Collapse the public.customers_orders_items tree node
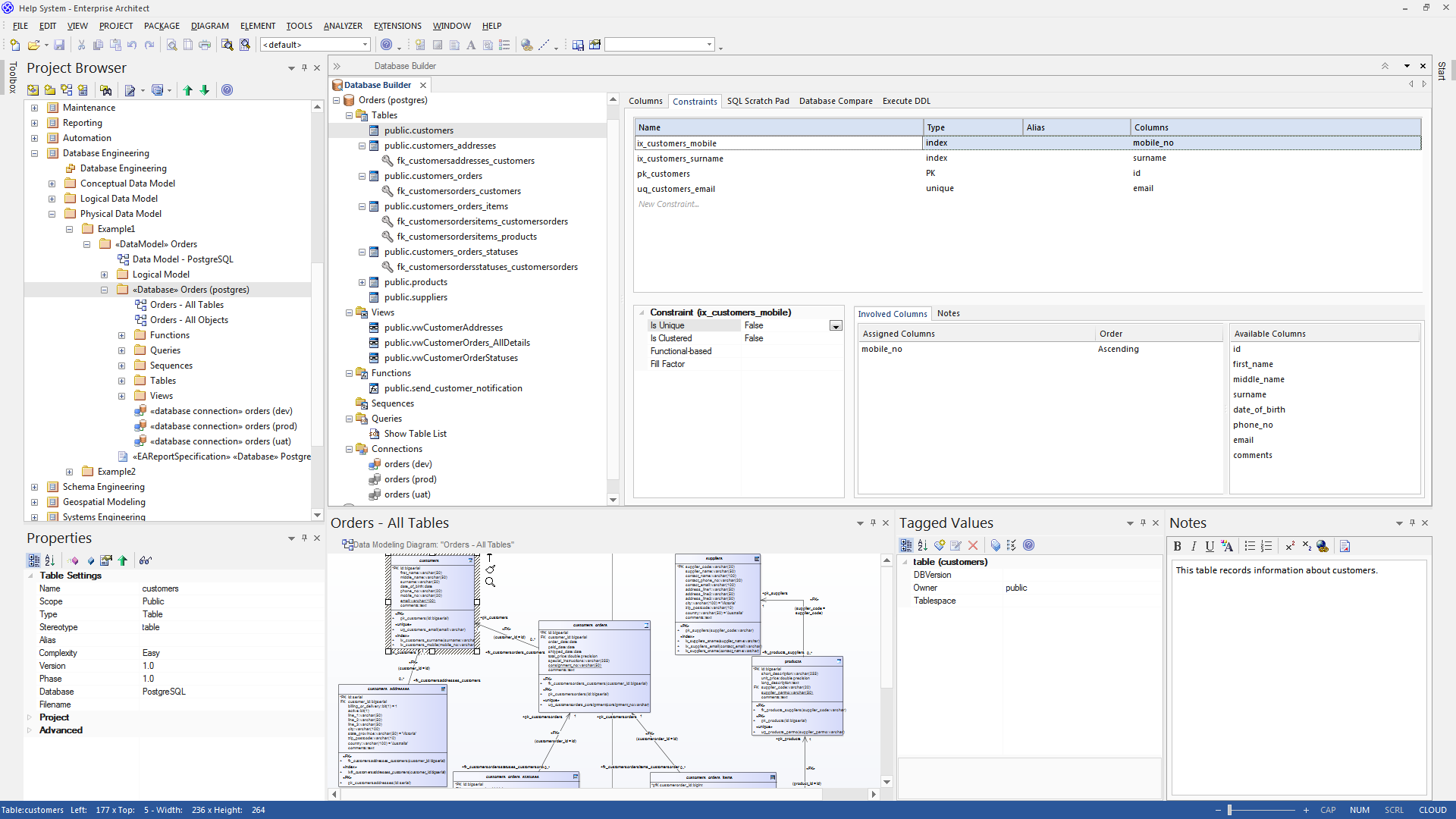The image size is (1456, 819). 362,206
